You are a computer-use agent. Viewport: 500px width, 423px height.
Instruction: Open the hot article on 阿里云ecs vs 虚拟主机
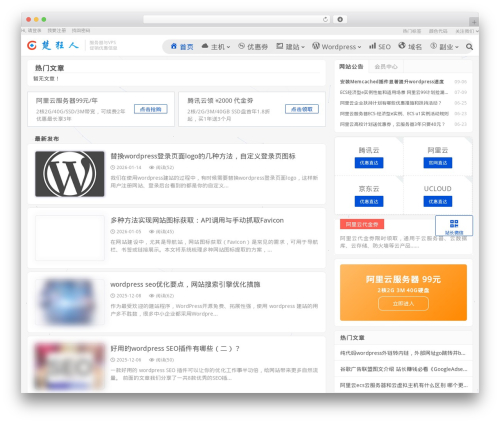pyautogui.click(x=404, y=385)
